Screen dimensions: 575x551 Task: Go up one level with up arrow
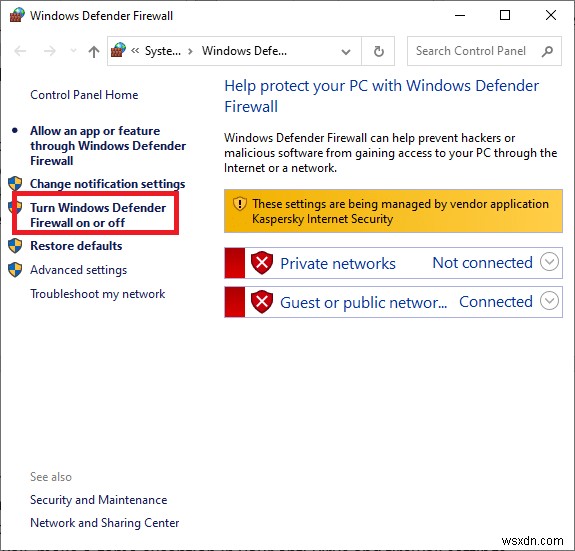[x=94, y=51]
